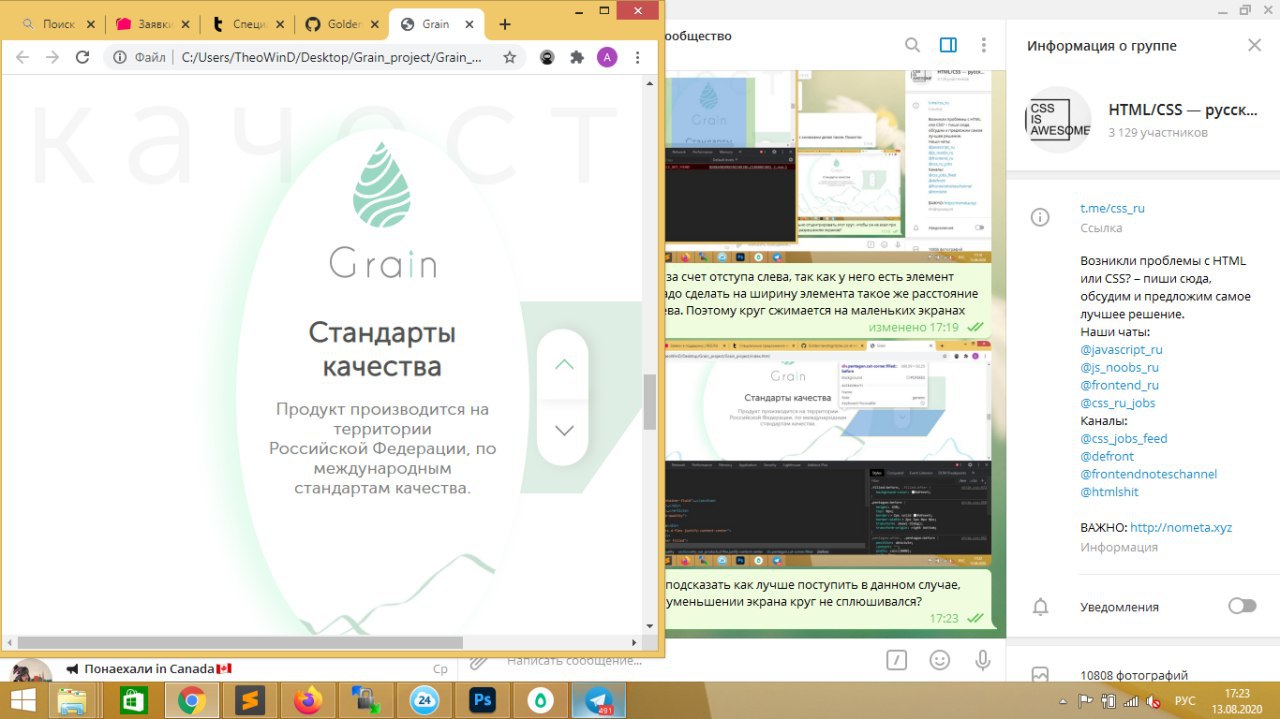1280x719 pixels.
Task: Open 10808 фотографий media section
Action: (x=1134, y=675)
